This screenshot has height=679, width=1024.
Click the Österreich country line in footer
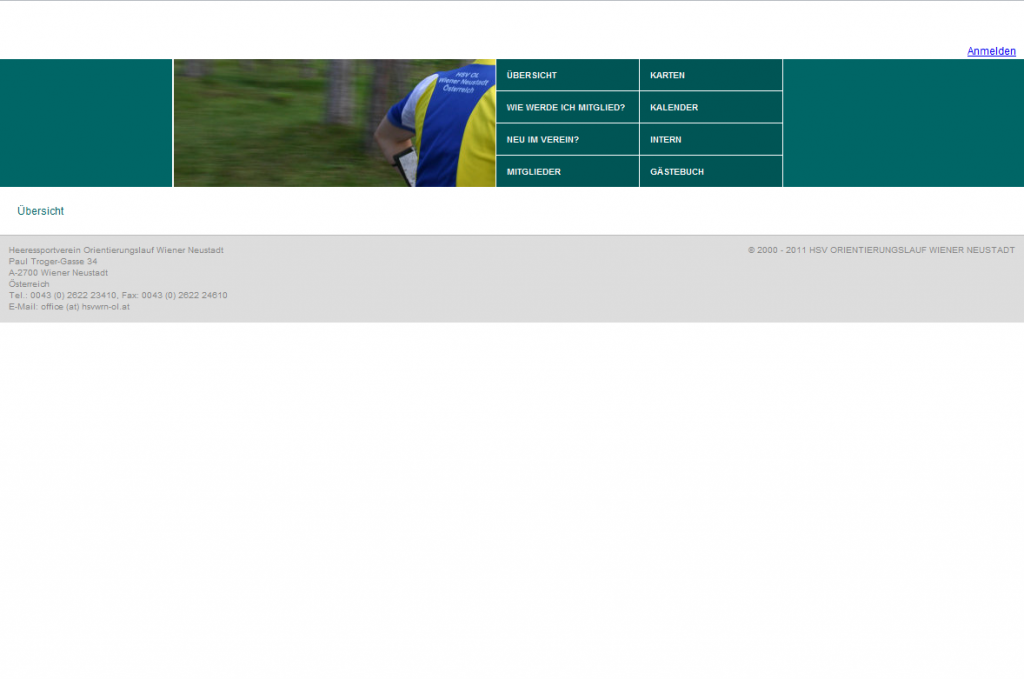(29, 284)
